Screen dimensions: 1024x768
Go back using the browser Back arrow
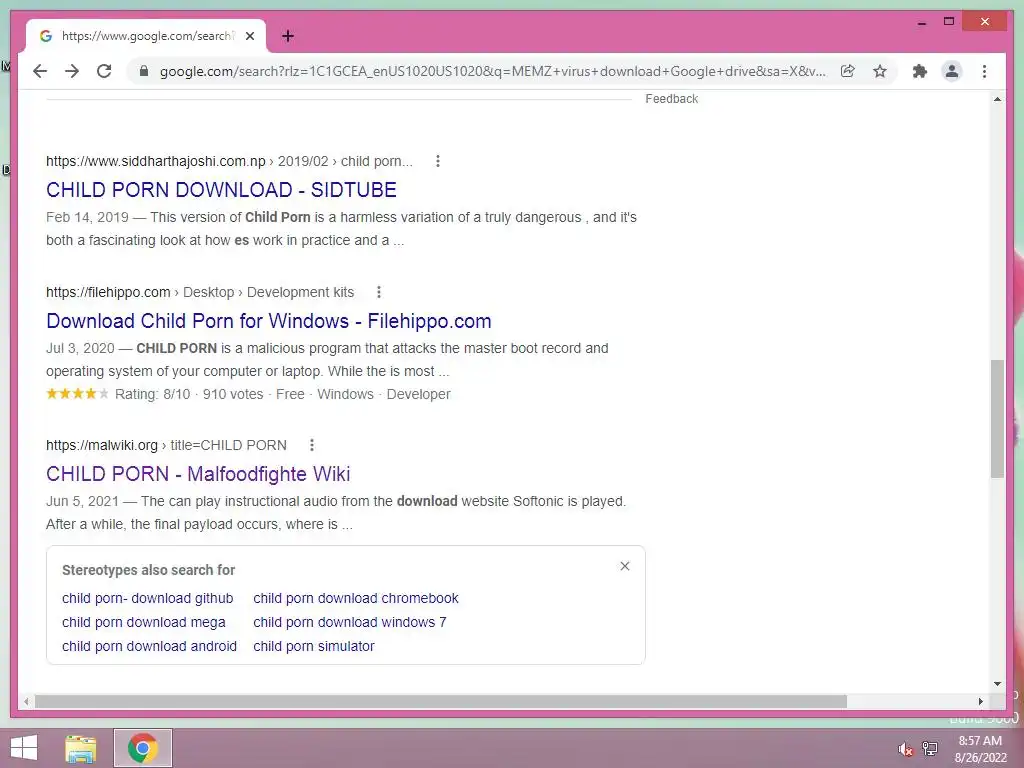point(40,71)
